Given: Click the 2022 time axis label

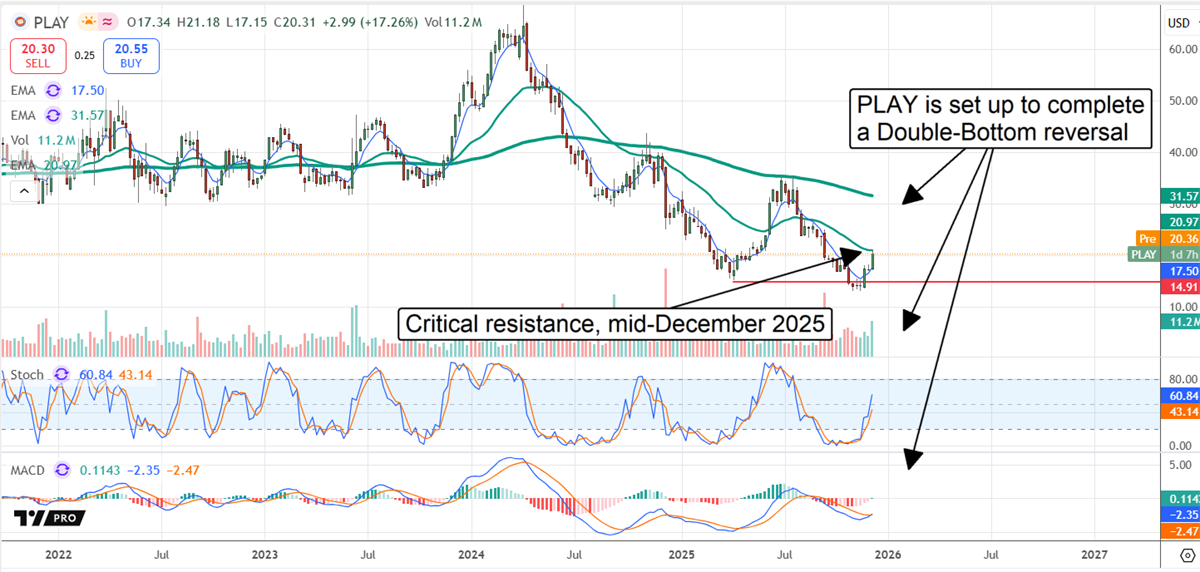Looking at the screenshot, I should point(59,553).
